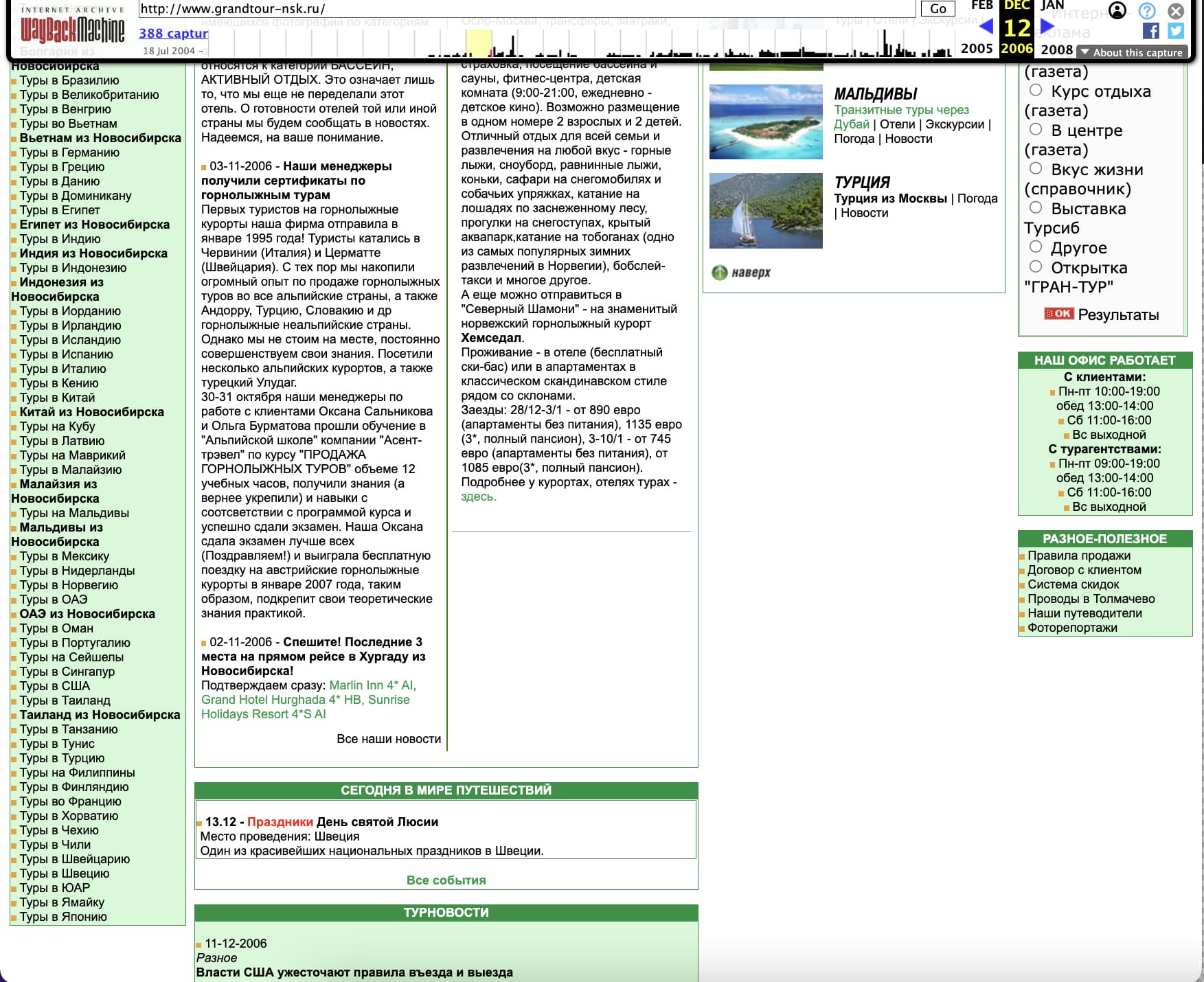Select FEB month in the capture calendar
The image size is (1204, 982).
click(x=982, y=5)
